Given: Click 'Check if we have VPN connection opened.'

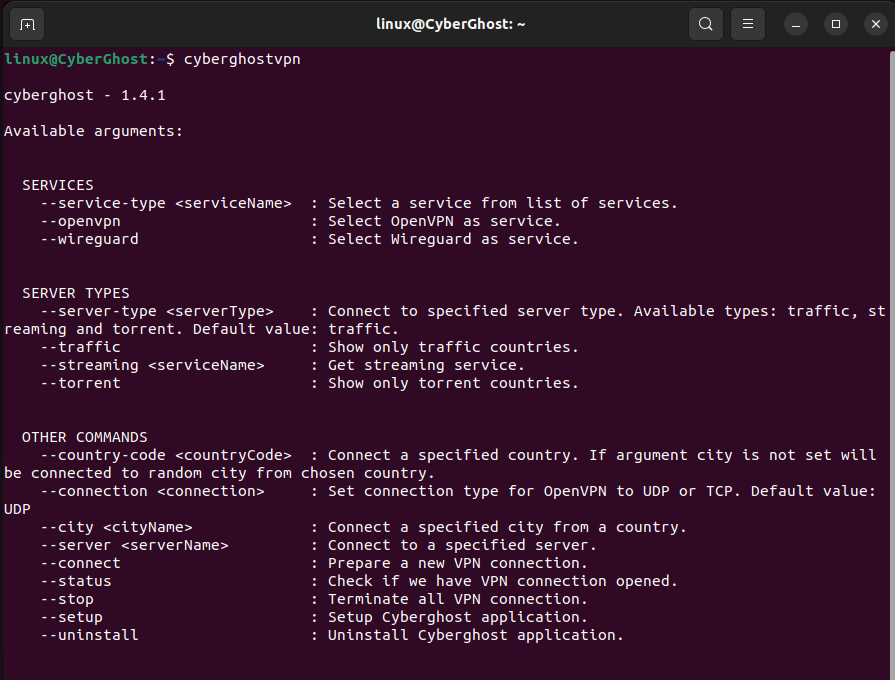Looking at the screenshot, I should coord(502,581).
